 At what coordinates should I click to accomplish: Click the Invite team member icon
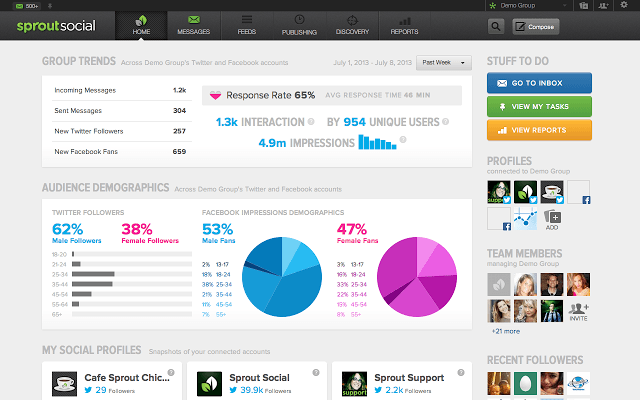(578, 312)
